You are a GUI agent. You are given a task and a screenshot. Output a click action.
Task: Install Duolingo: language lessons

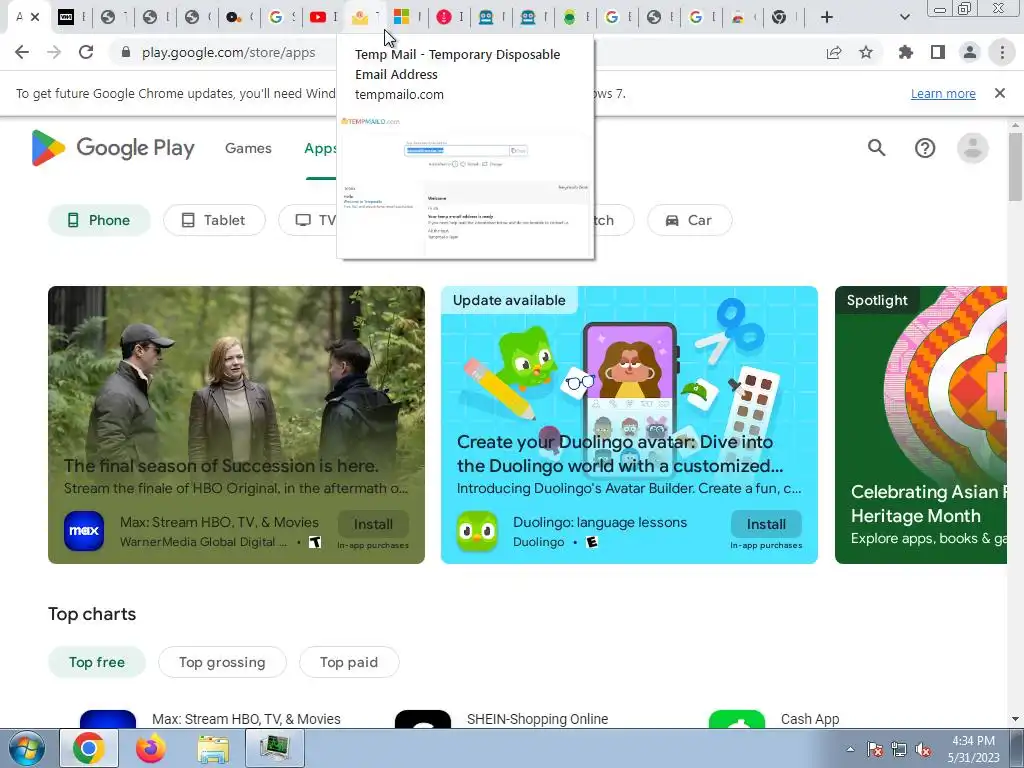pos(766,524)
